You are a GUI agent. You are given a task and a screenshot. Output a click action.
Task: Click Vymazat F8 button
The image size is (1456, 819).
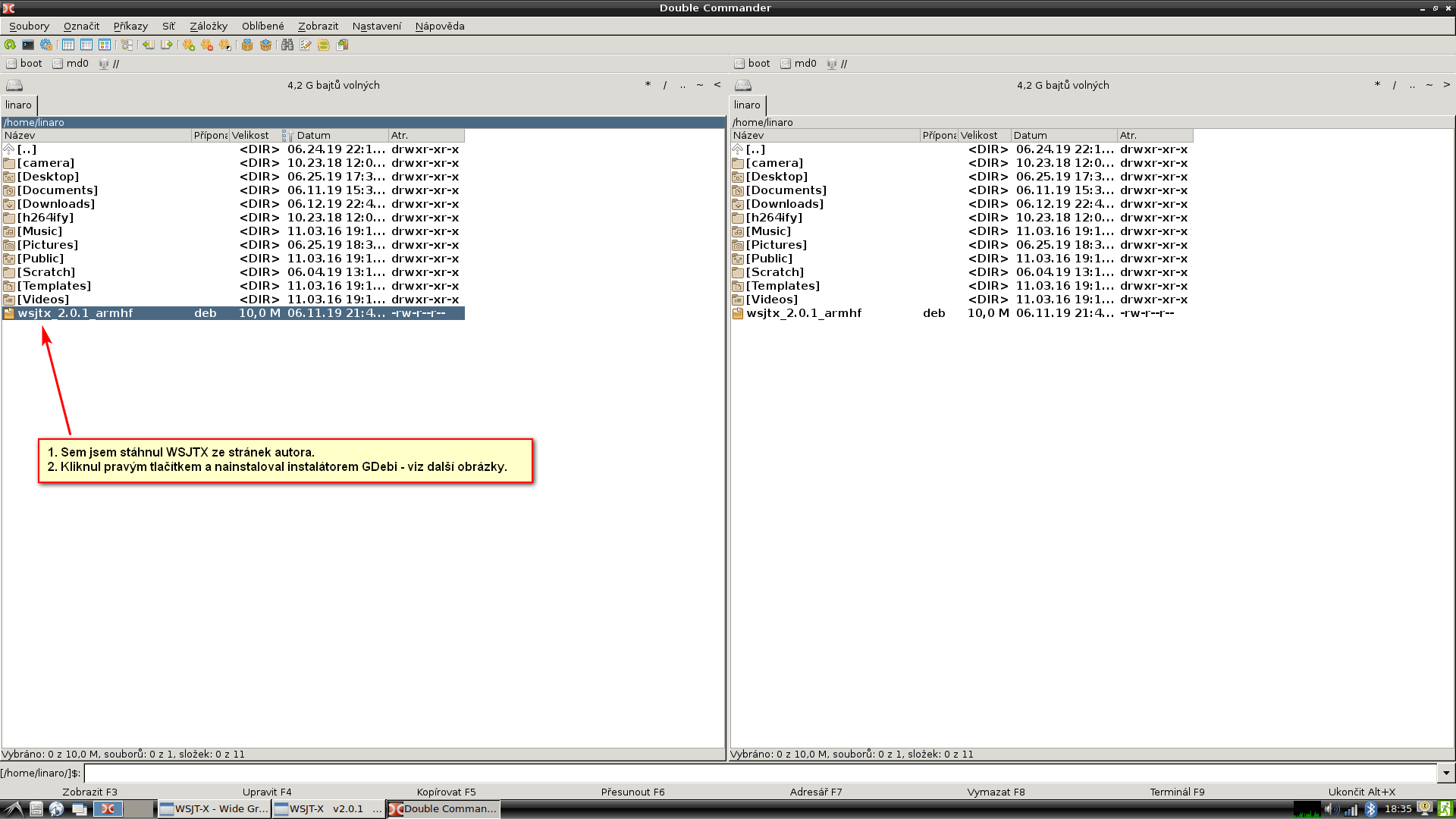996,792
